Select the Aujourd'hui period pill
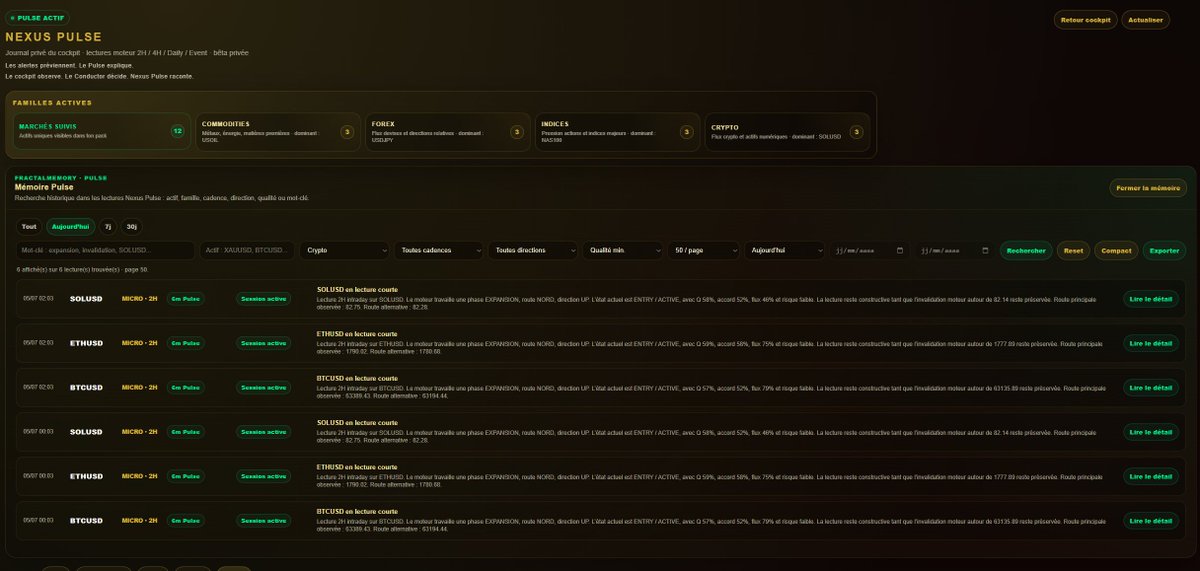 tap(71, 226)
